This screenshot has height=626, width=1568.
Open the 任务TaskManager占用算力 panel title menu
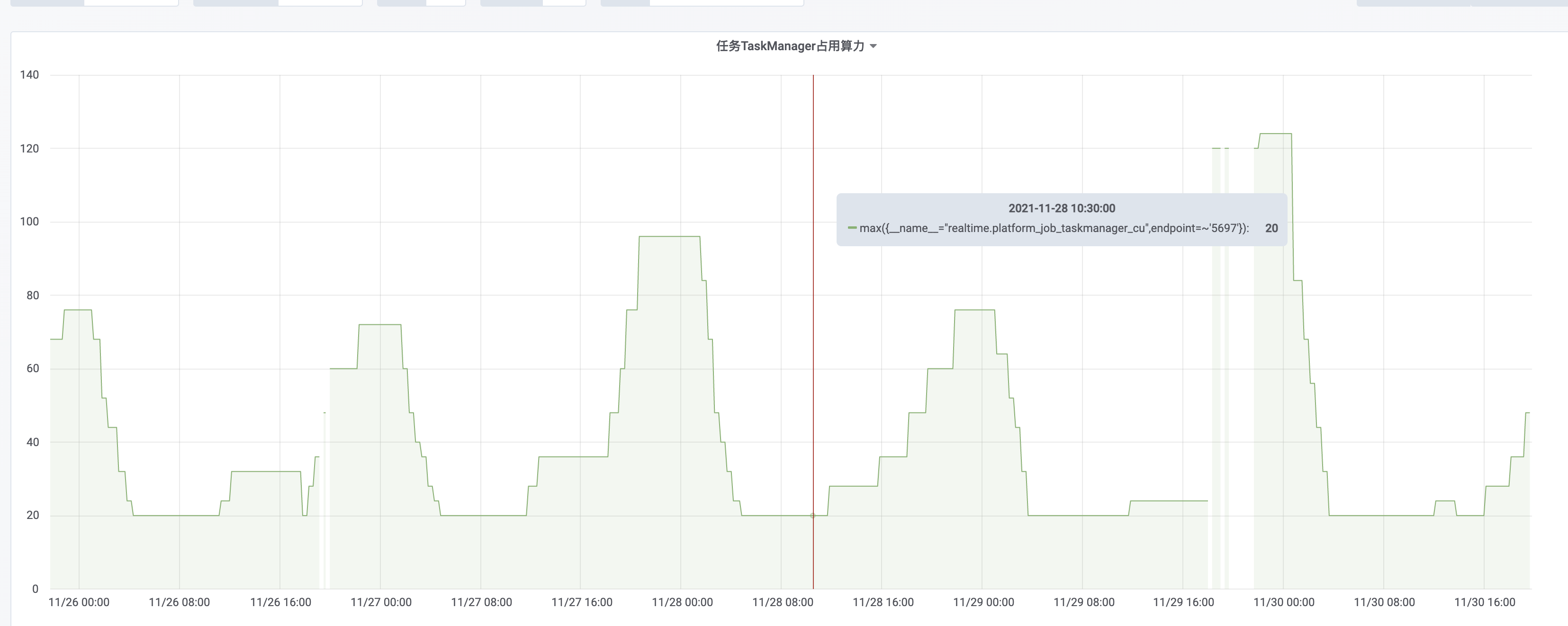coord(790,46)
